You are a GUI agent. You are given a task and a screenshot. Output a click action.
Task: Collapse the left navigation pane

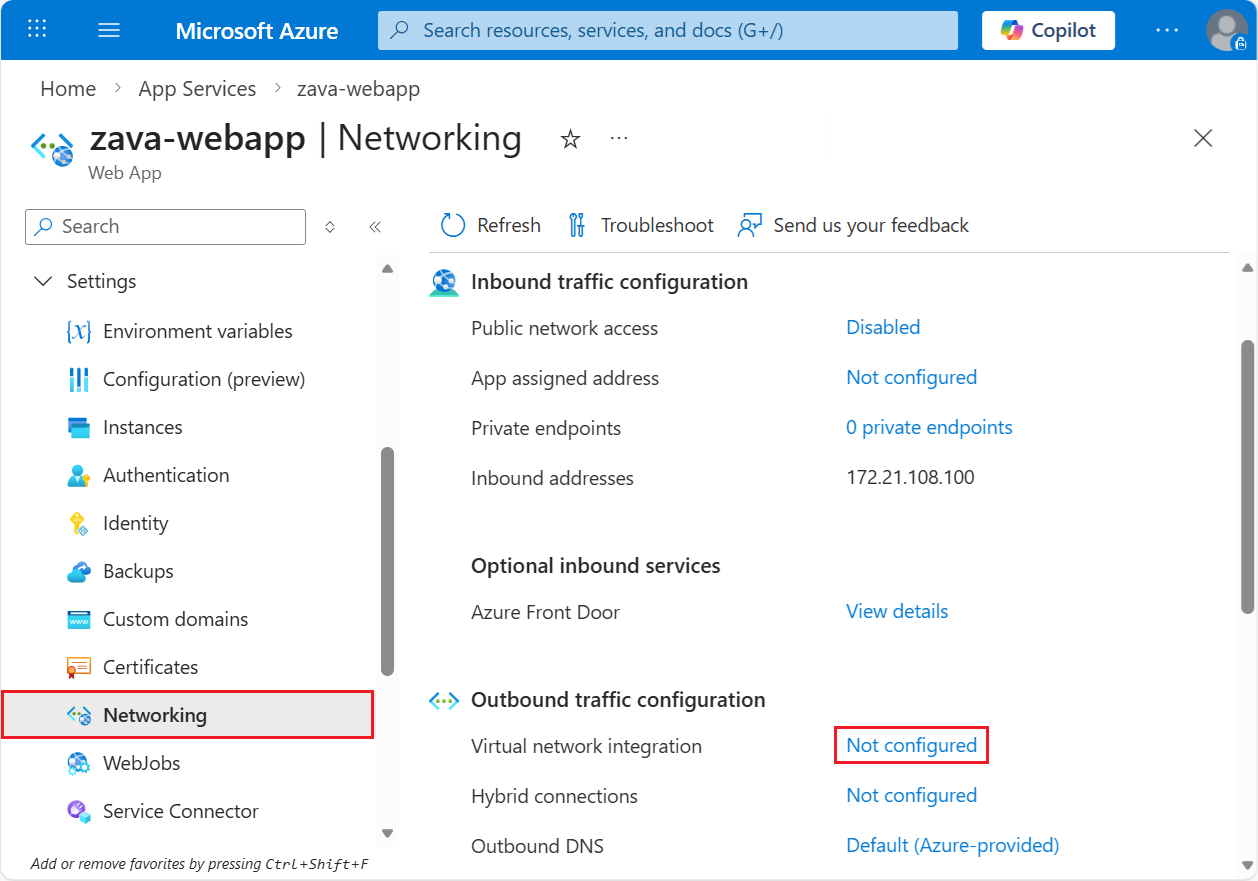[375, 227]
